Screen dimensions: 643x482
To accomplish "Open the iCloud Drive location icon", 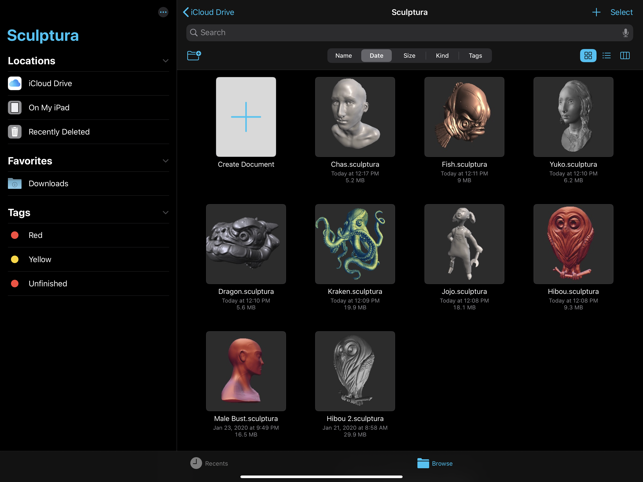I will pos(15,83).
